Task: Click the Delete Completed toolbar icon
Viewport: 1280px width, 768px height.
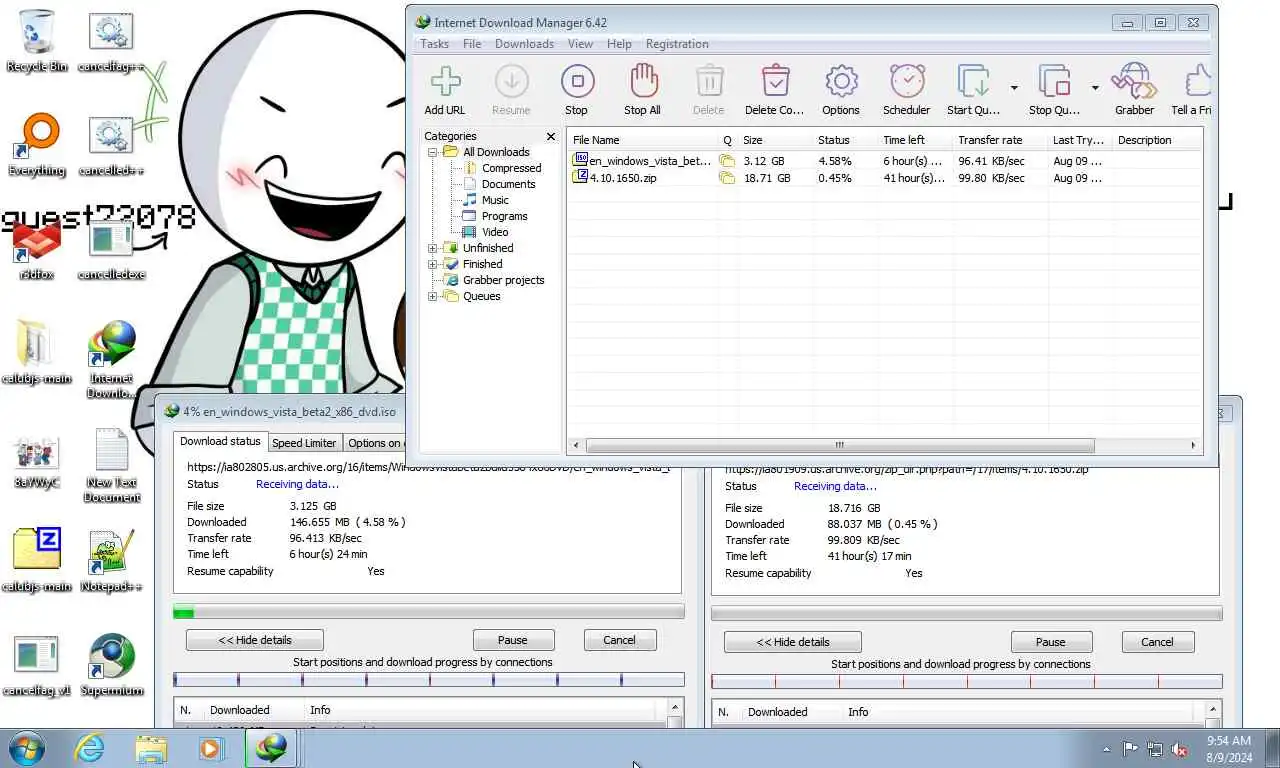Action: (775, 89)
